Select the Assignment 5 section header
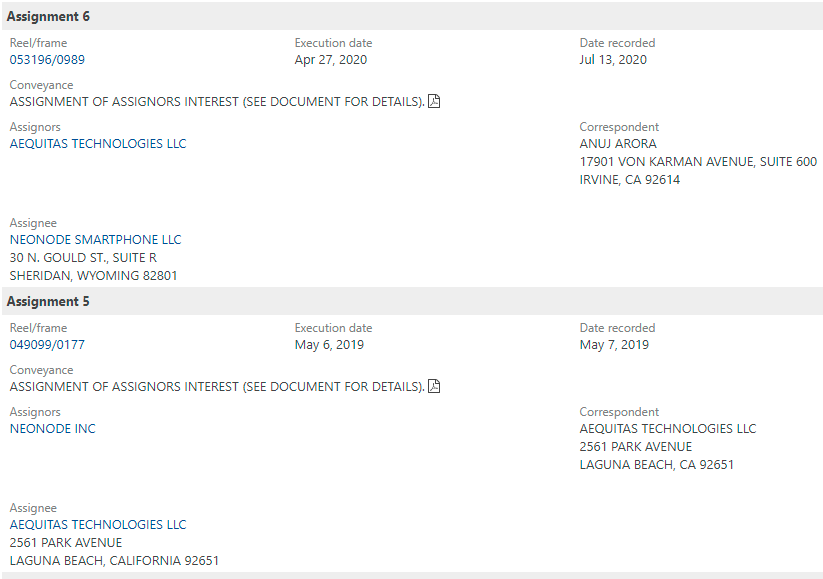The height and width of the screenshot is (579, 823). click(412, 301)
